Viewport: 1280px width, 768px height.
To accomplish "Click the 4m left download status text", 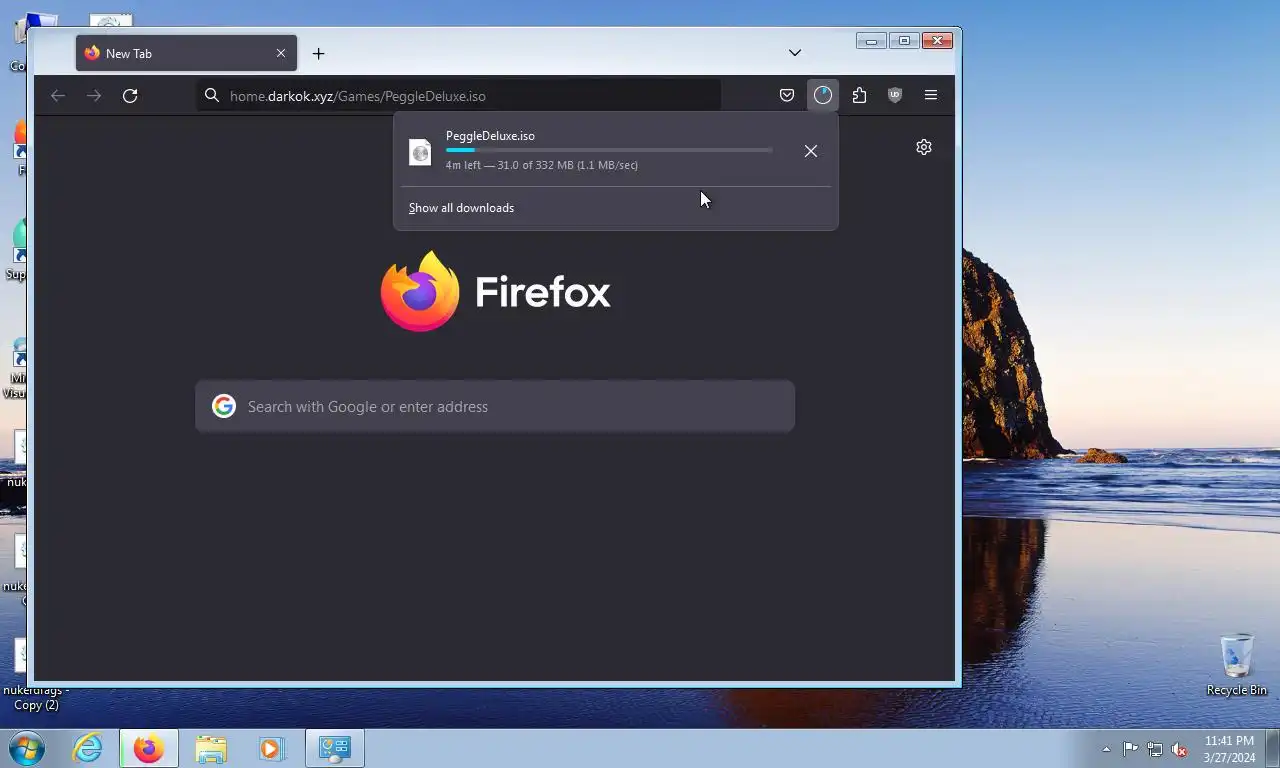I will point(541,165).
